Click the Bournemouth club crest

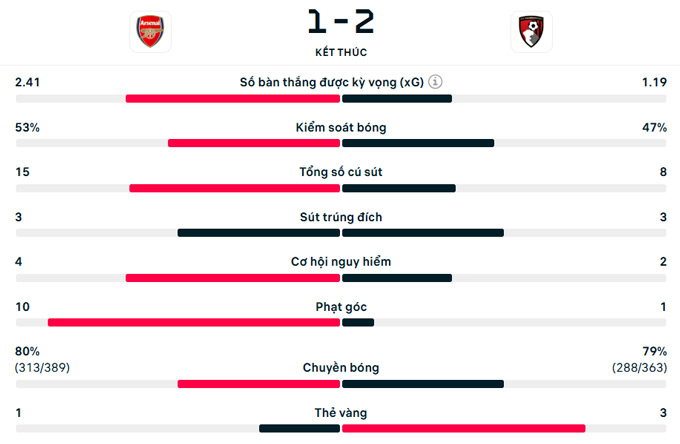click(x=530, y=32)
